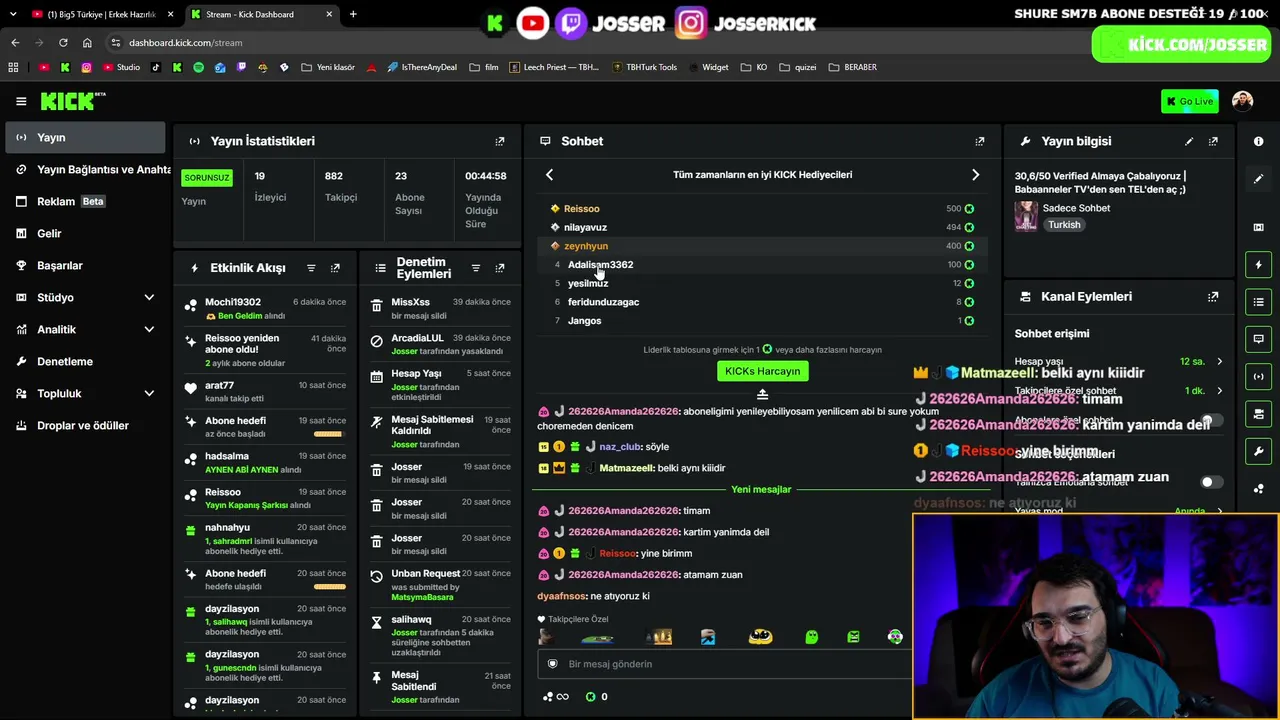
Task: Click the Turkish language tag
Action: [x=1064, y=225]
